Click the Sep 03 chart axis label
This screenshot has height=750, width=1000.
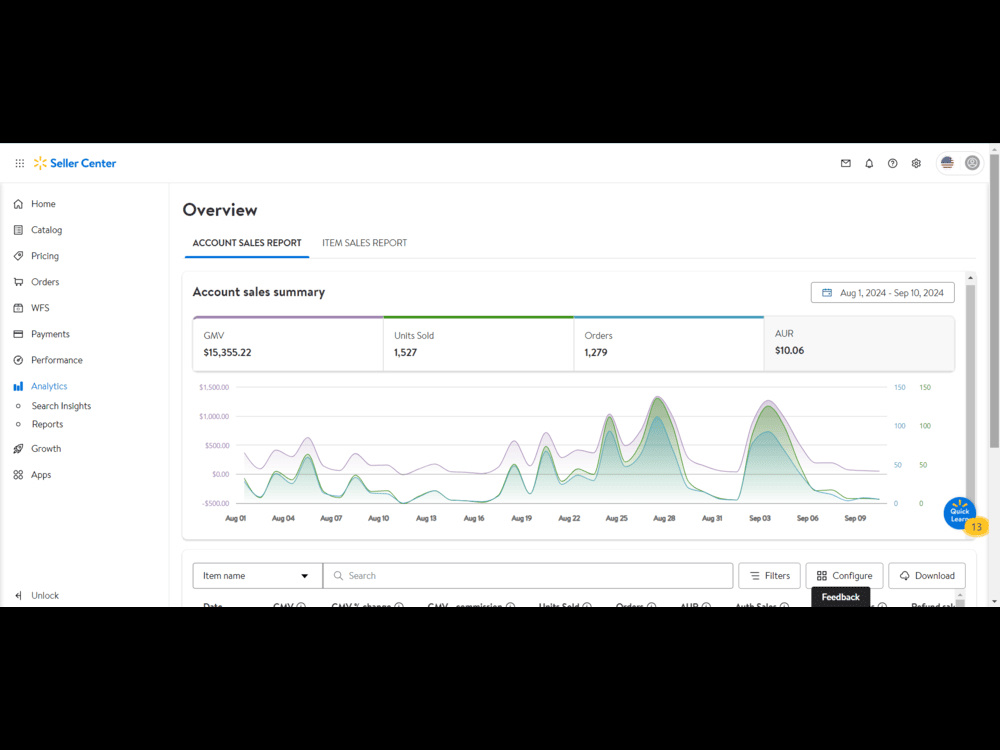click(760, 518)
